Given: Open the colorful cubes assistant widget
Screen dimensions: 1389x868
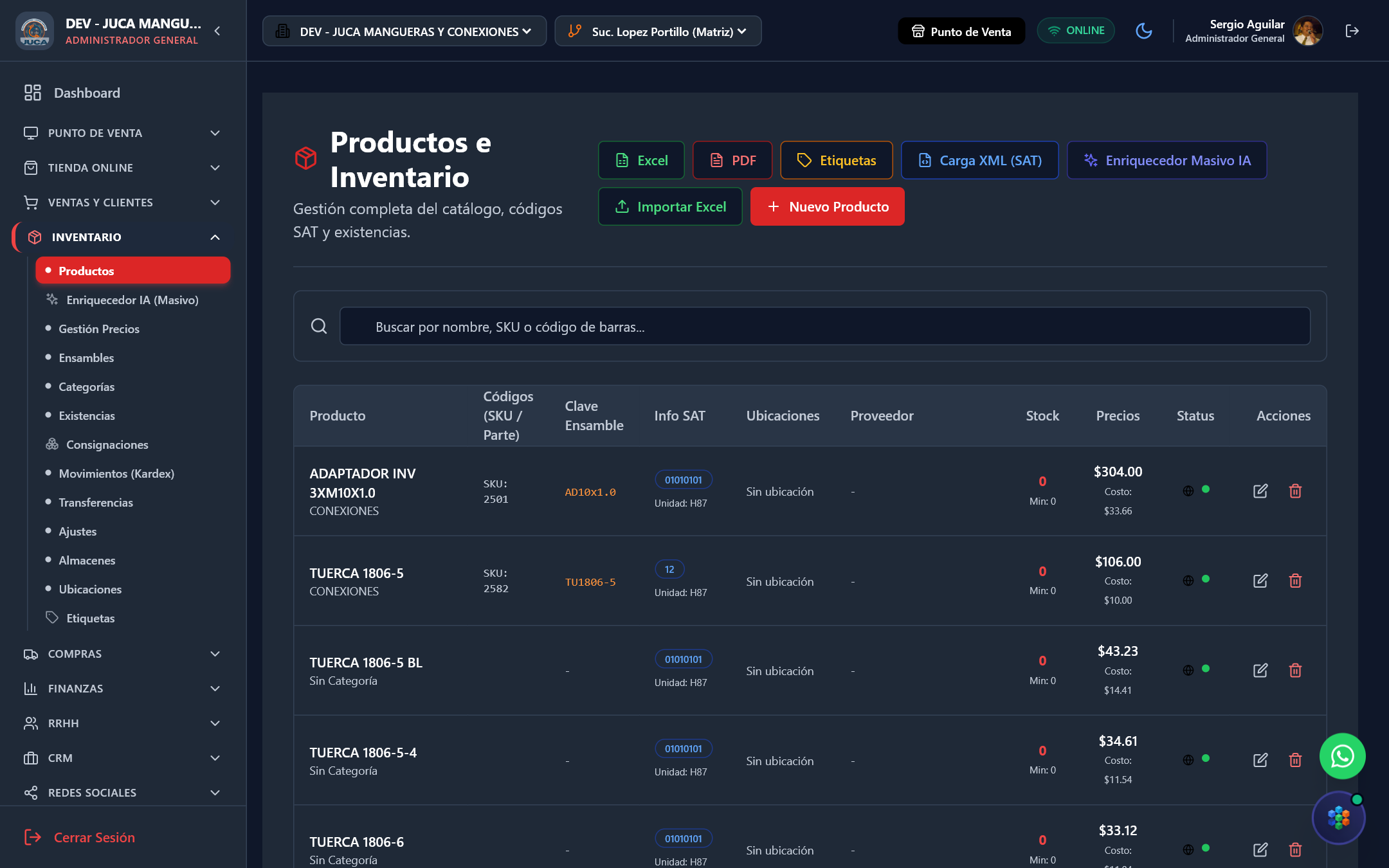Looking at the screenshot, I should 1339,818.
